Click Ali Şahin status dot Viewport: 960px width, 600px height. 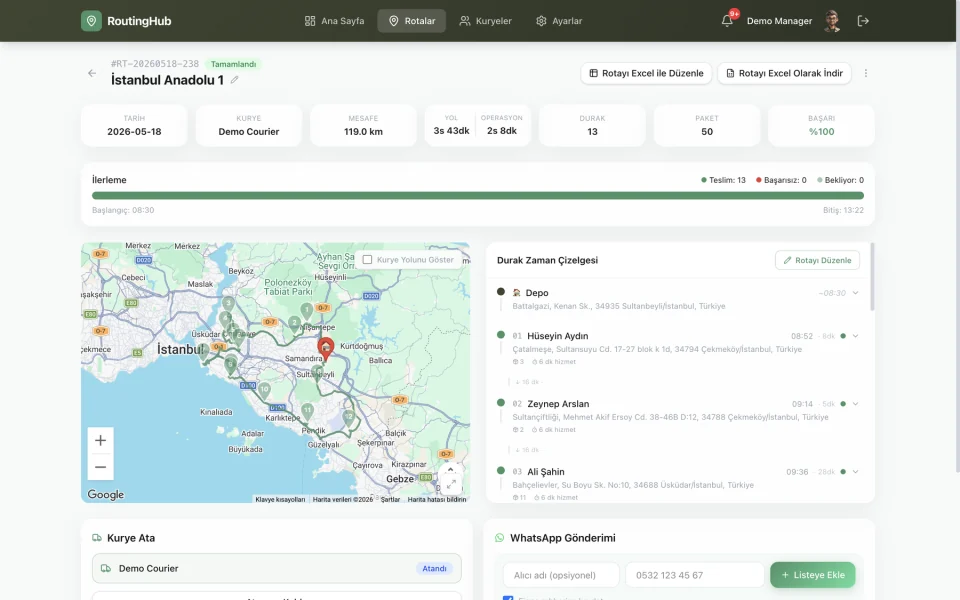843,472
